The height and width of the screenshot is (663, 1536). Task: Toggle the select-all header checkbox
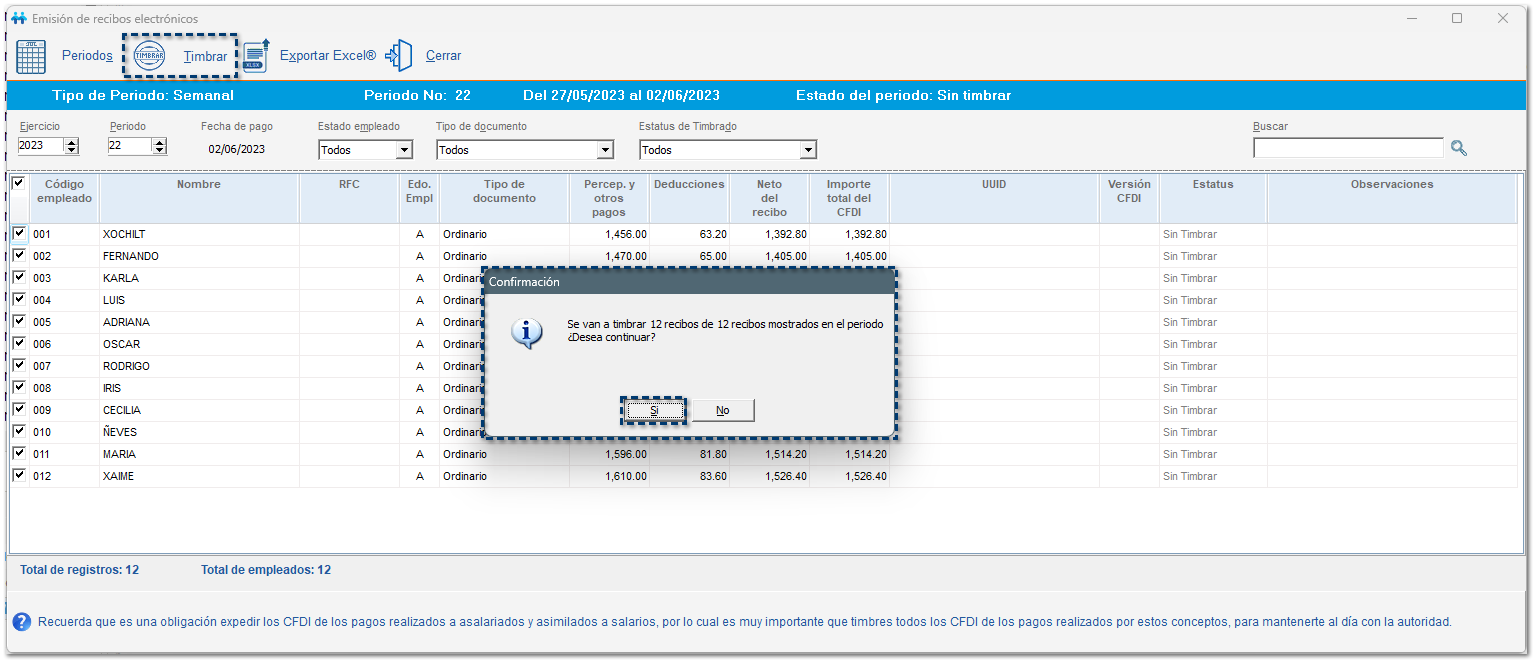19,184
